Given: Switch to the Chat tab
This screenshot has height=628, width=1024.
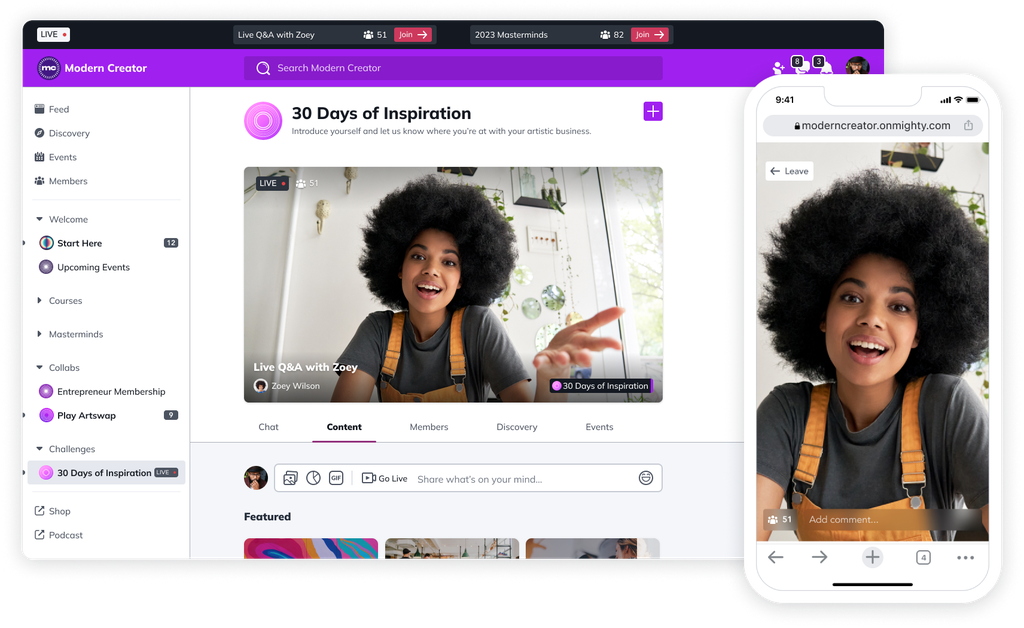Looking at the screenshot, I should click(268, 427).
